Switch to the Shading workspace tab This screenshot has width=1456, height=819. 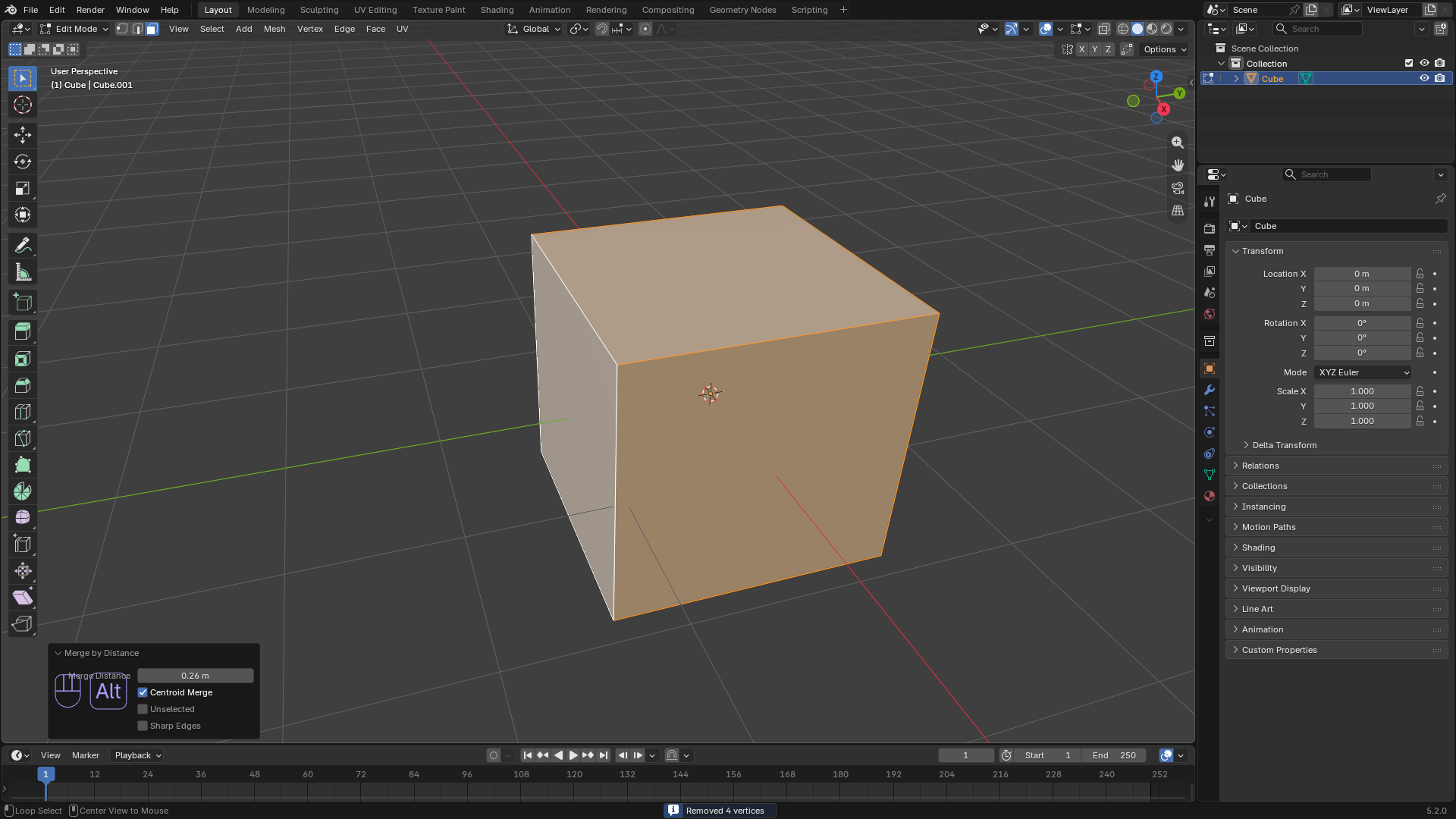[497, 10]
